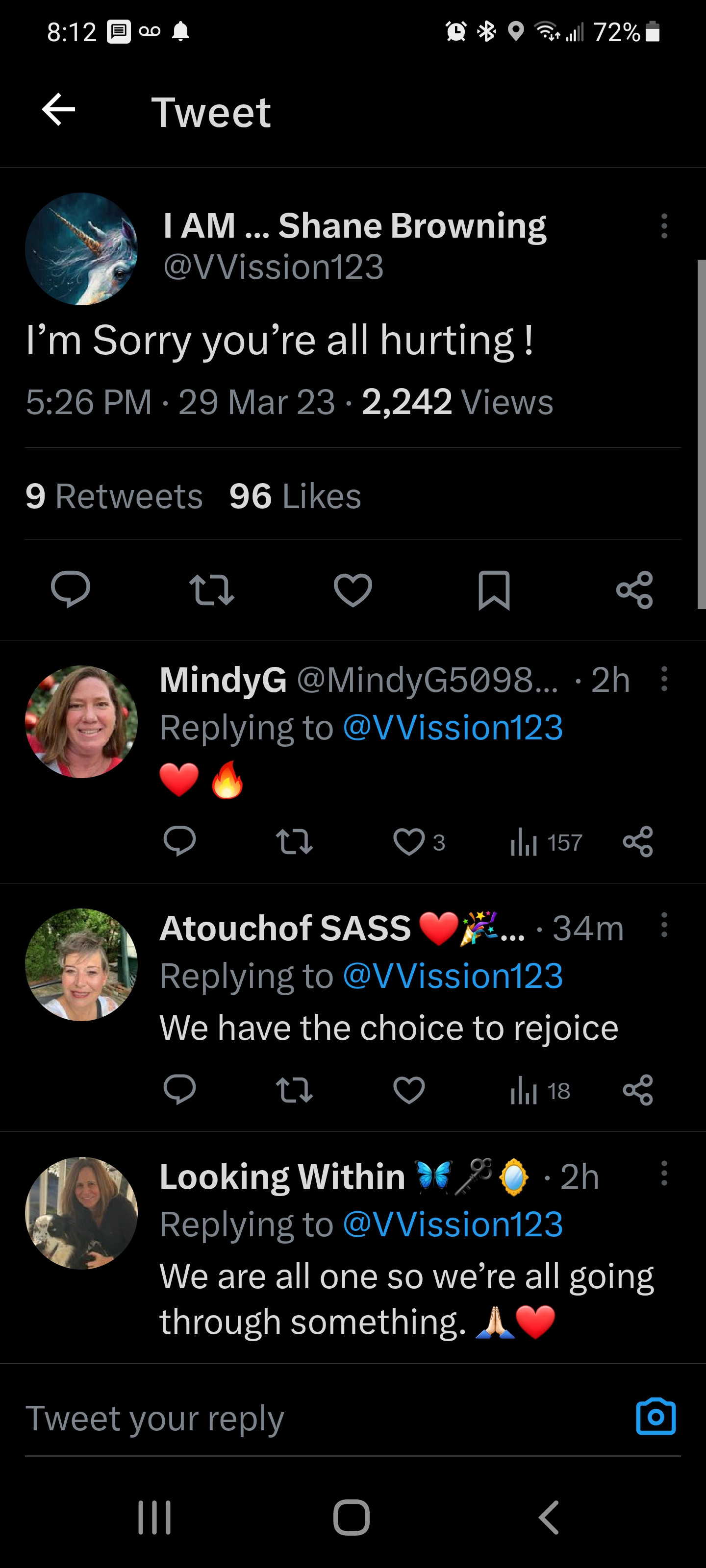
Task: Retweet MindyG's heart and fire reply
Action: 294,842
